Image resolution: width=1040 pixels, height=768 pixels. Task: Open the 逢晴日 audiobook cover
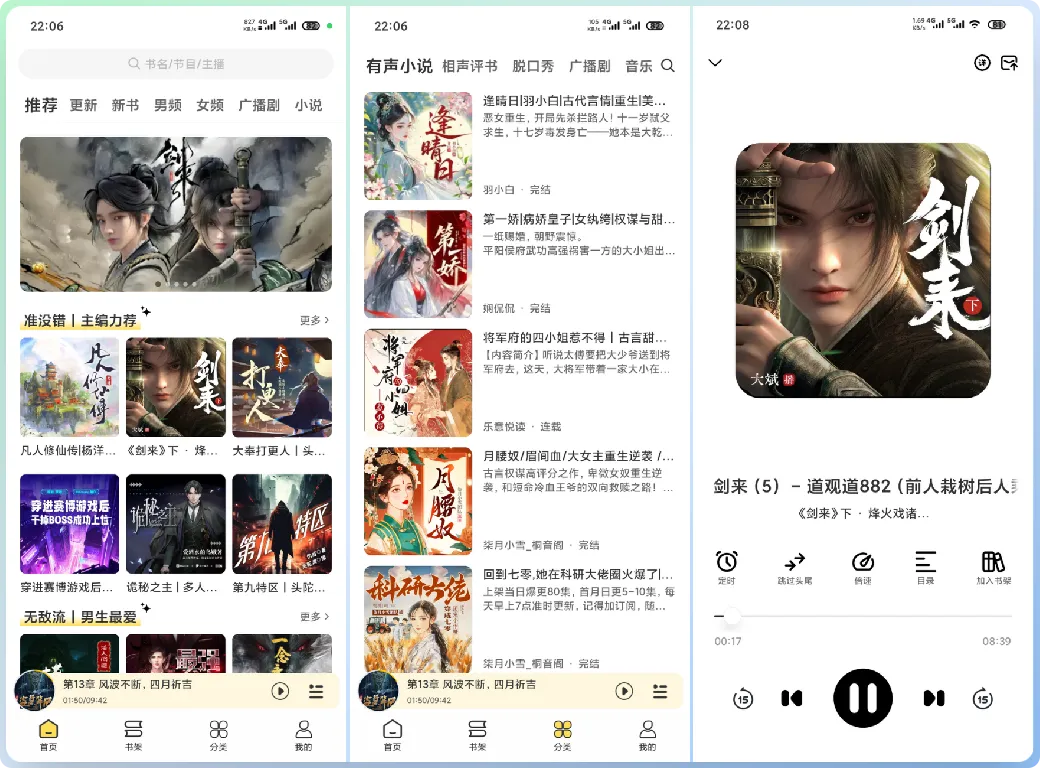coord(418,146)
